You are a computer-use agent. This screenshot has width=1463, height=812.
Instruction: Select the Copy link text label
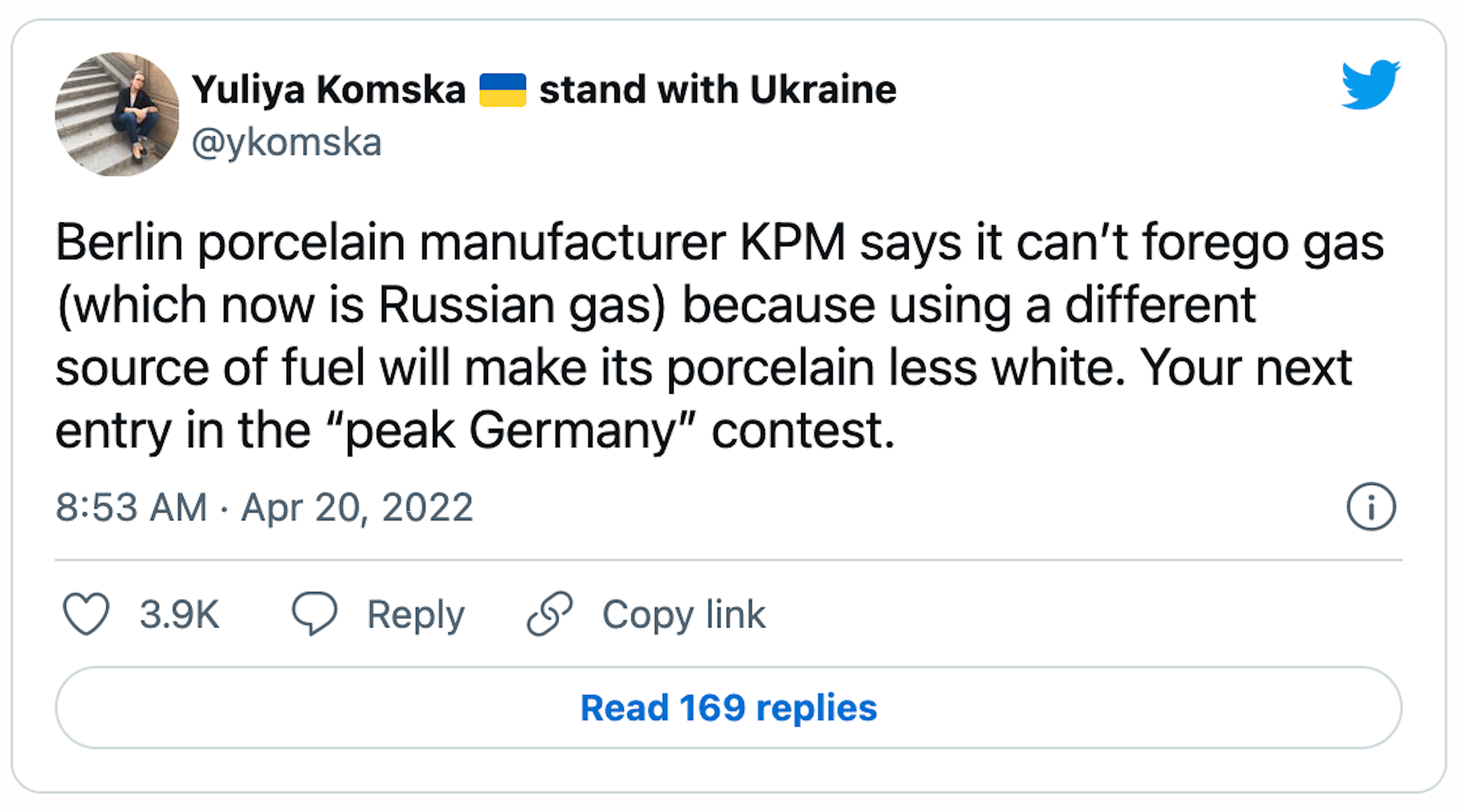tap(684, 614)
